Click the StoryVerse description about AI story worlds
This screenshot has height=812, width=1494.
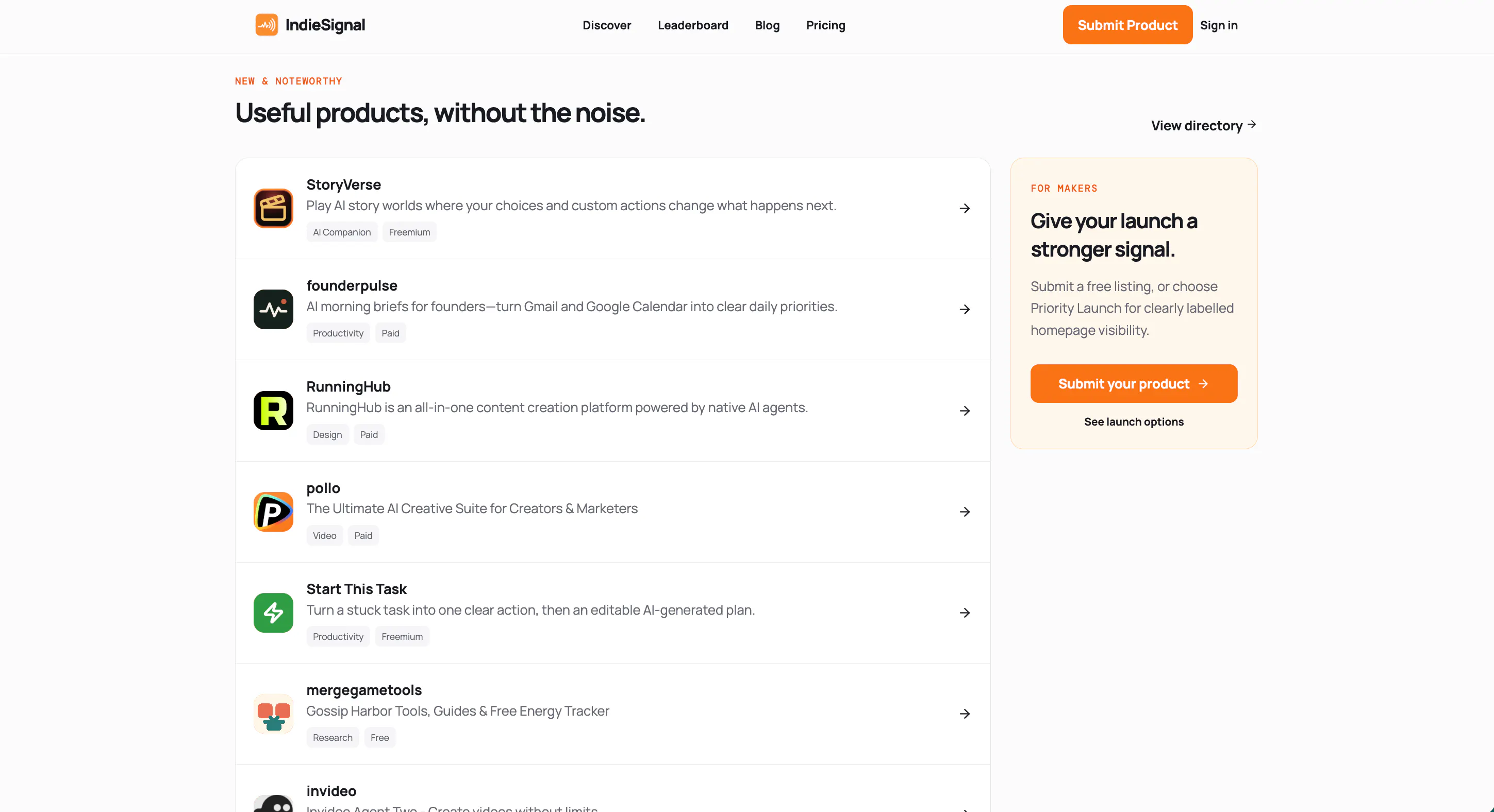pos(571,206)
